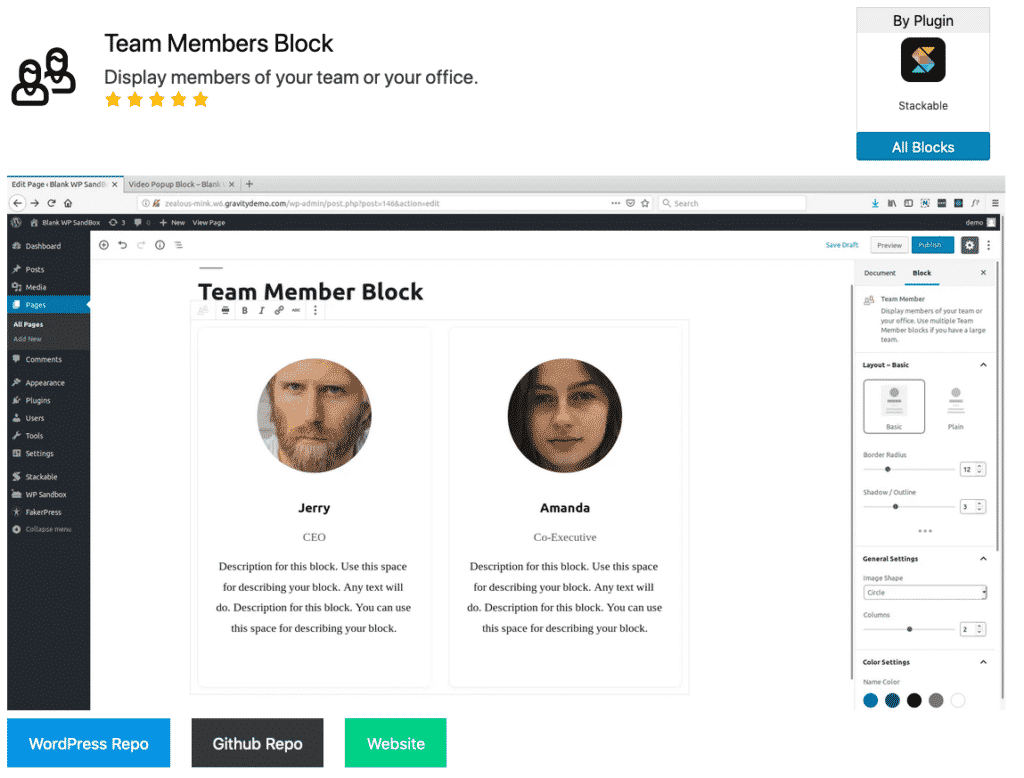Open the content structure info icon
The image size is (1024, 778).
coord(159,245)
